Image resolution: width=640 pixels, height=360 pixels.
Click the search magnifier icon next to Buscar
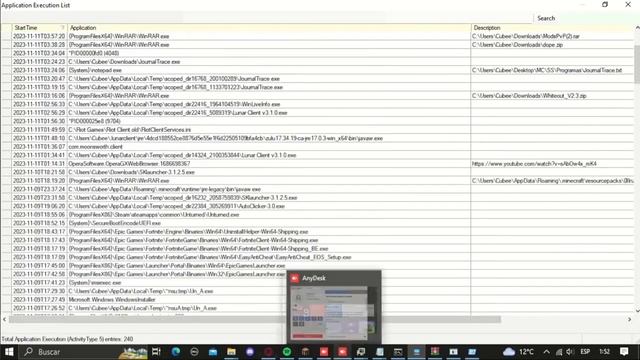[x=28, y=351]
